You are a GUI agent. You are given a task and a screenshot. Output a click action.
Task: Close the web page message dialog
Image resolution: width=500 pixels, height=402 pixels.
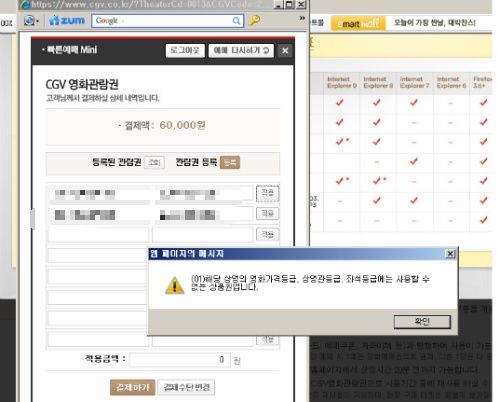point(450,254)
